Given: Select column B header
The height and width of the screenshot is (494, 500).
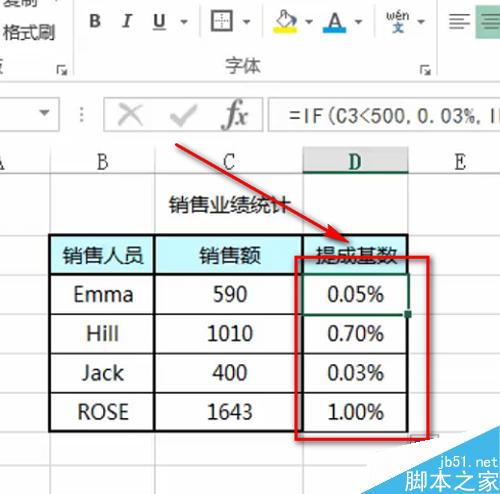Looking at the screenshot, I should [x=102, y=162].
